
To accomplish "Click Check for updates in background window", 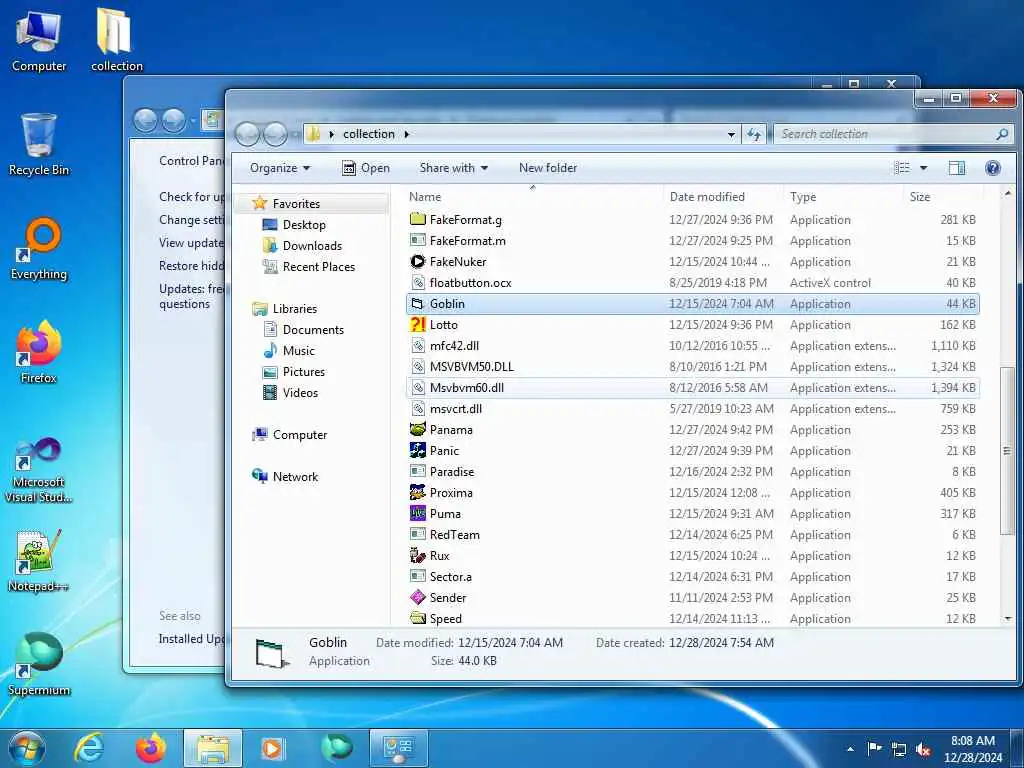I will pos(191,197).
